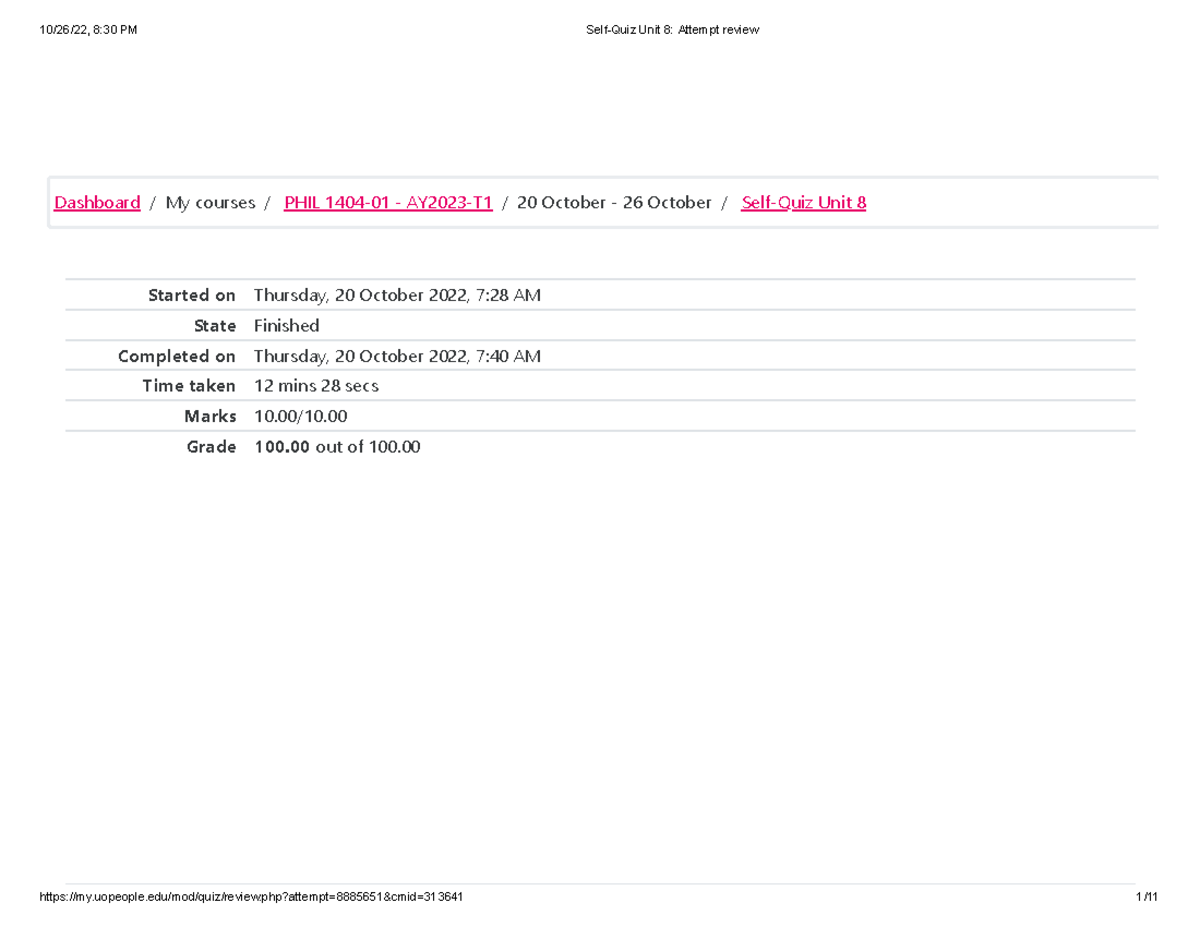Select the My courses breadcrumb item
Screen dimensions: 1200x927
click(209, 202)
